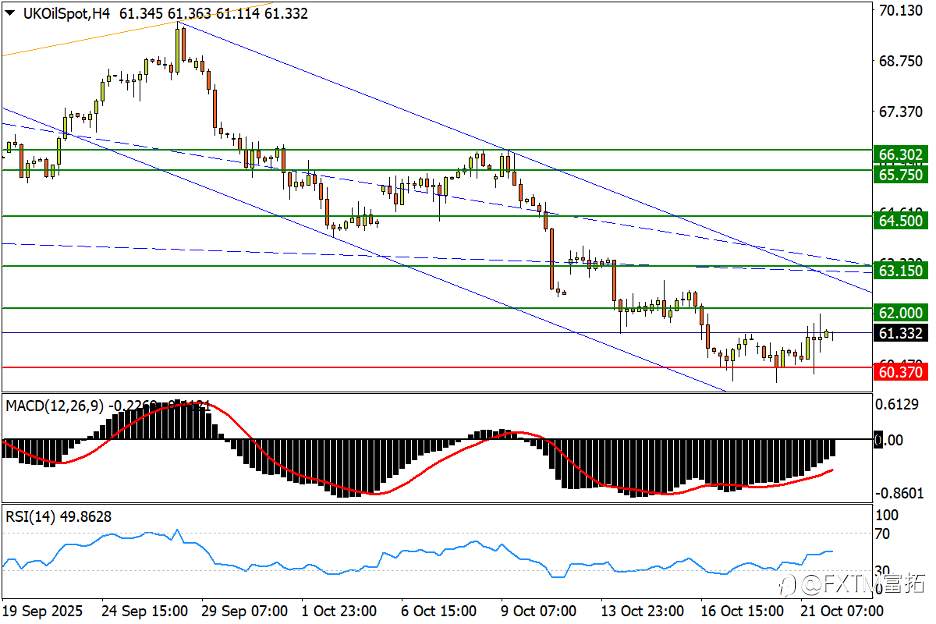Select the 64.500 green price label
Viewport: 936px width, 624px height.
click(901, 220)
